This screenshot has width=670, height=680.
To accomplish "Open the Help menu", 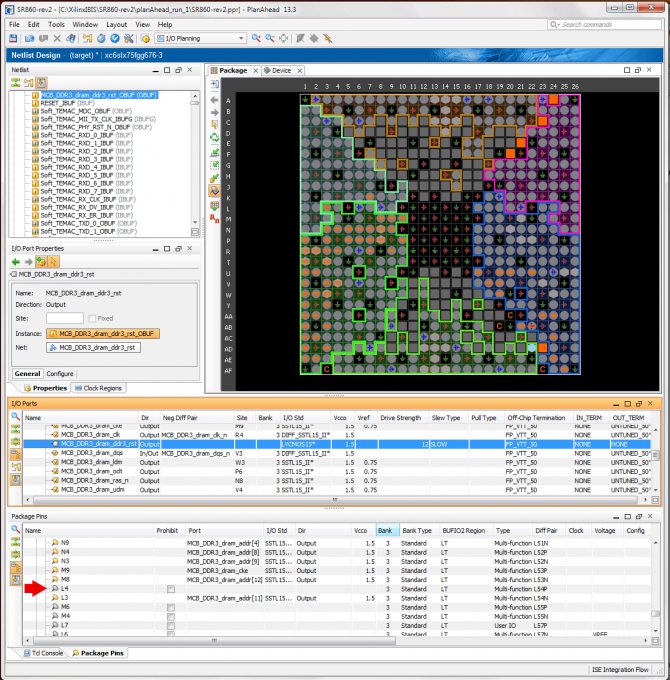I will click(165, 25).
